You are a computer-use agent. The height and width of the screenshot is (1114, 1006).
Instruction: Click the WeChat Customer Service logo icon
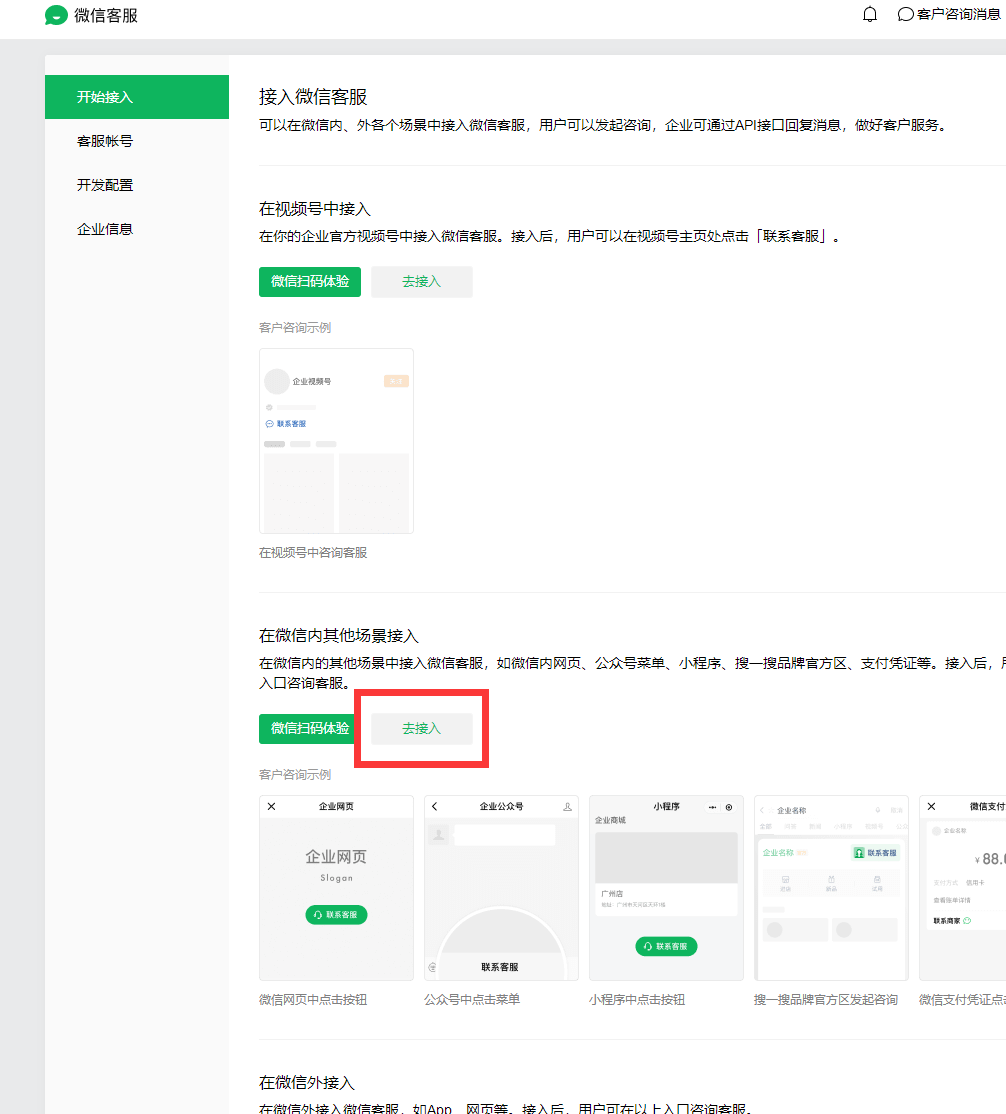57,15
